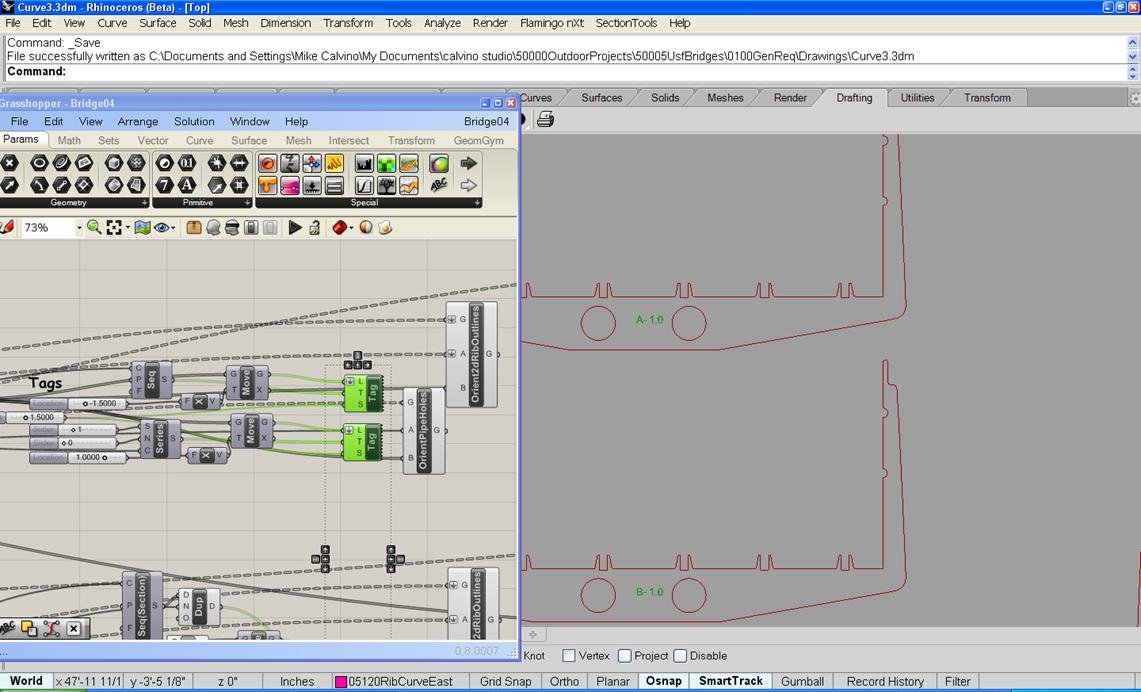The image size is (1141, 692).
Task: Click the Record History status button
Action: click(885, 681)
